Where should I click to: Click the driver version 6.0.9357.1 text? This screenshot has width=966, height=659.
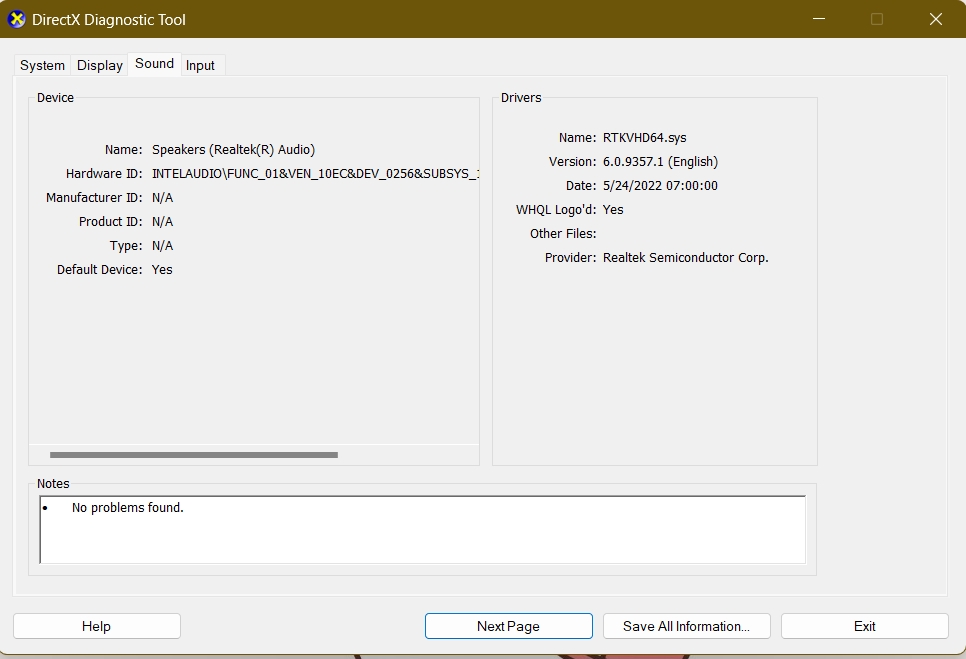click(x=660, y=162)
